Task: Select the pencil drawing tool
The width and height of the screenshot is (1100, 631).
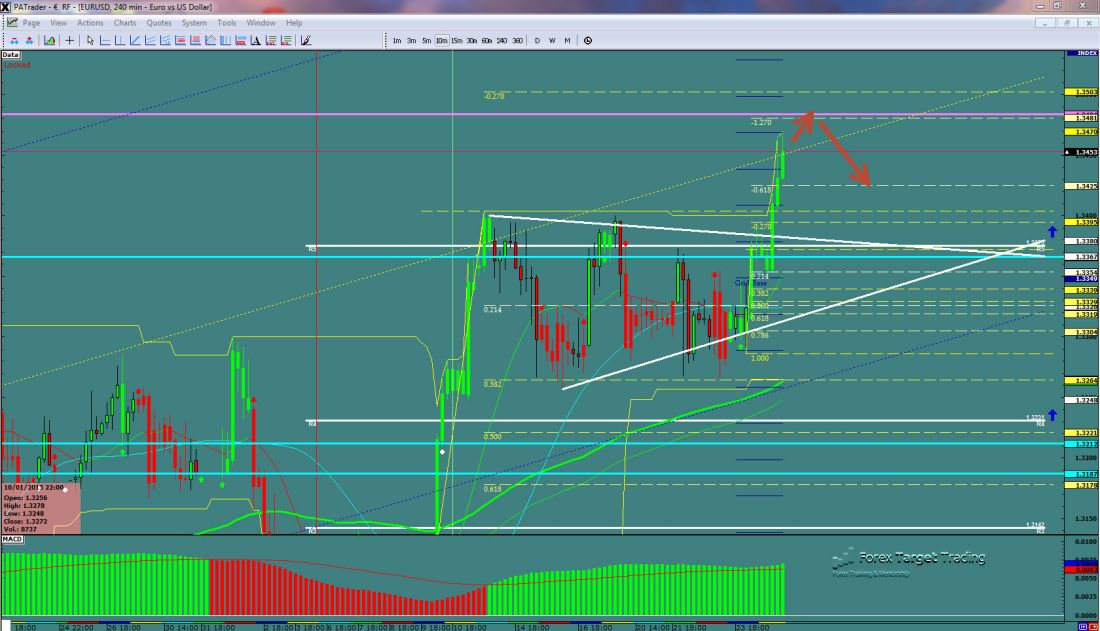Action: pyautogui.click(x=305, y=41)
